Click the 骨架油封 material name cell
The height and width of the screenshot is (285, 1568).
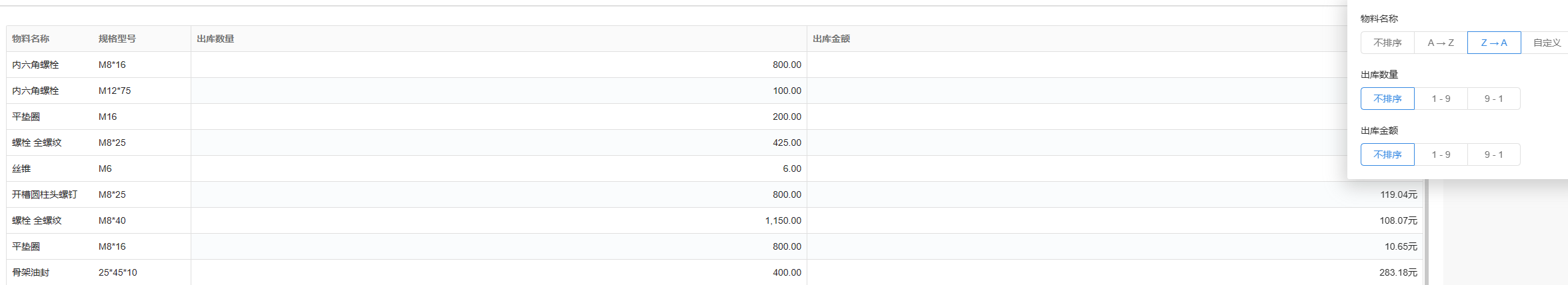(x=31, y=272)
